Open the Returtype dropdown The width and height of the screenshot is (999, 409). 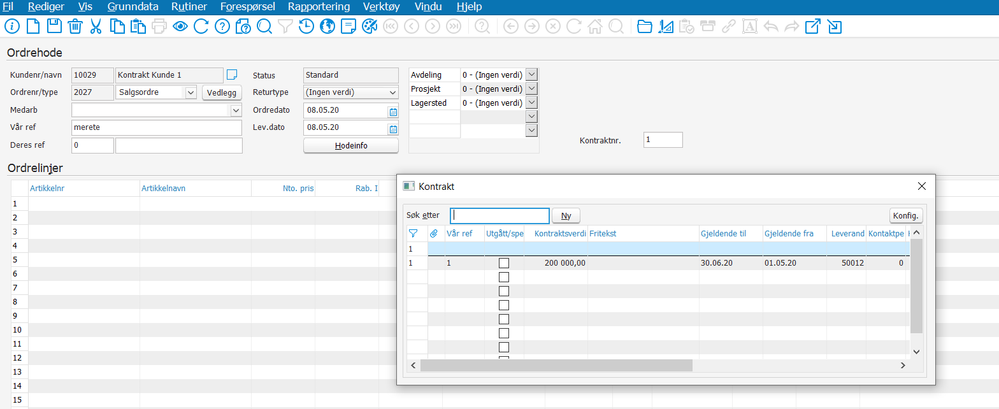click(392, 92)
